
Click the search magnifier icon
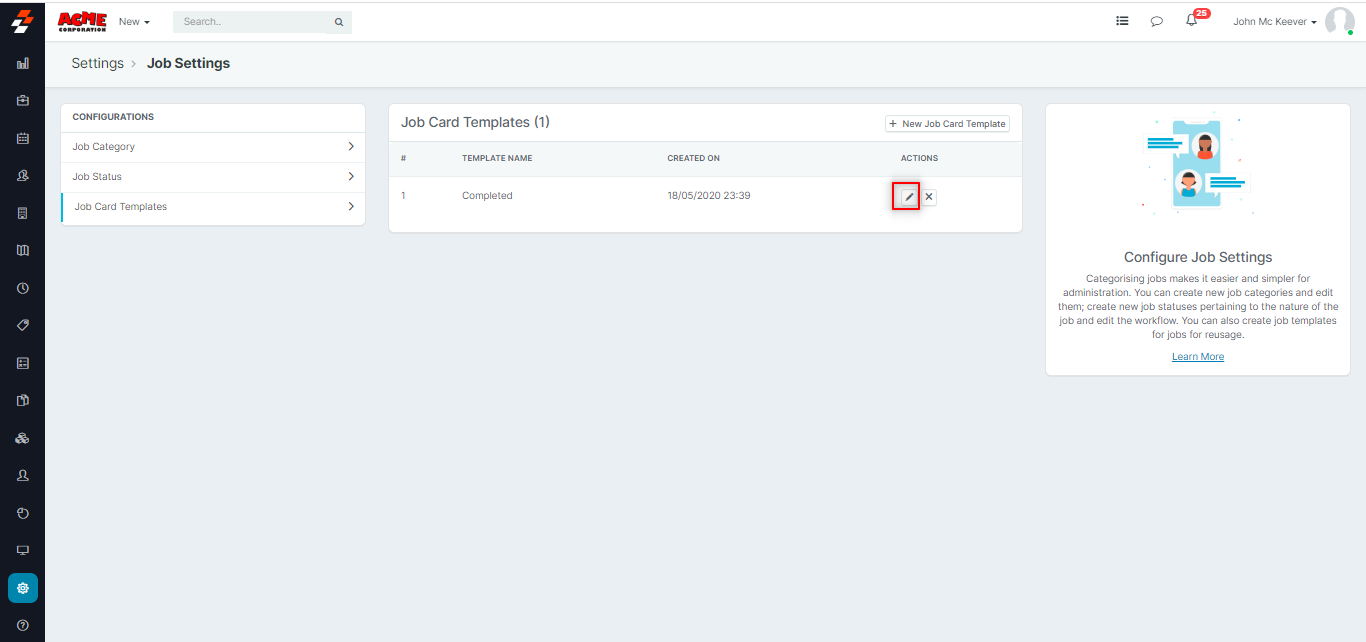(339, 21)
